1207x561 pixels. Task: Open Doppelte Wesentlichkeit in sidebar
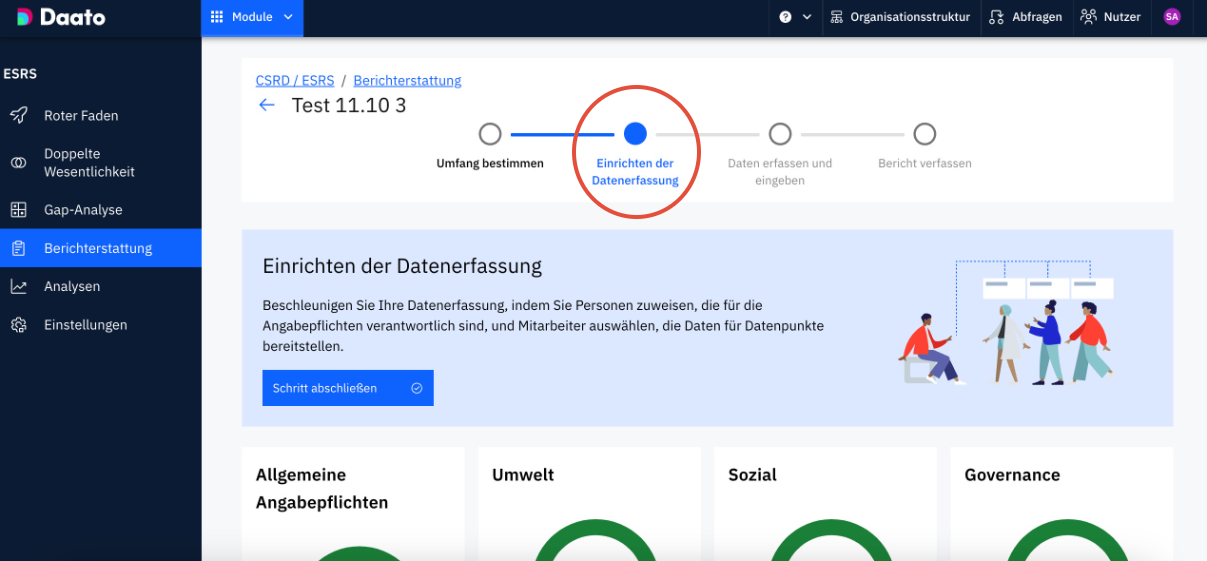click(x=89, y=163)
